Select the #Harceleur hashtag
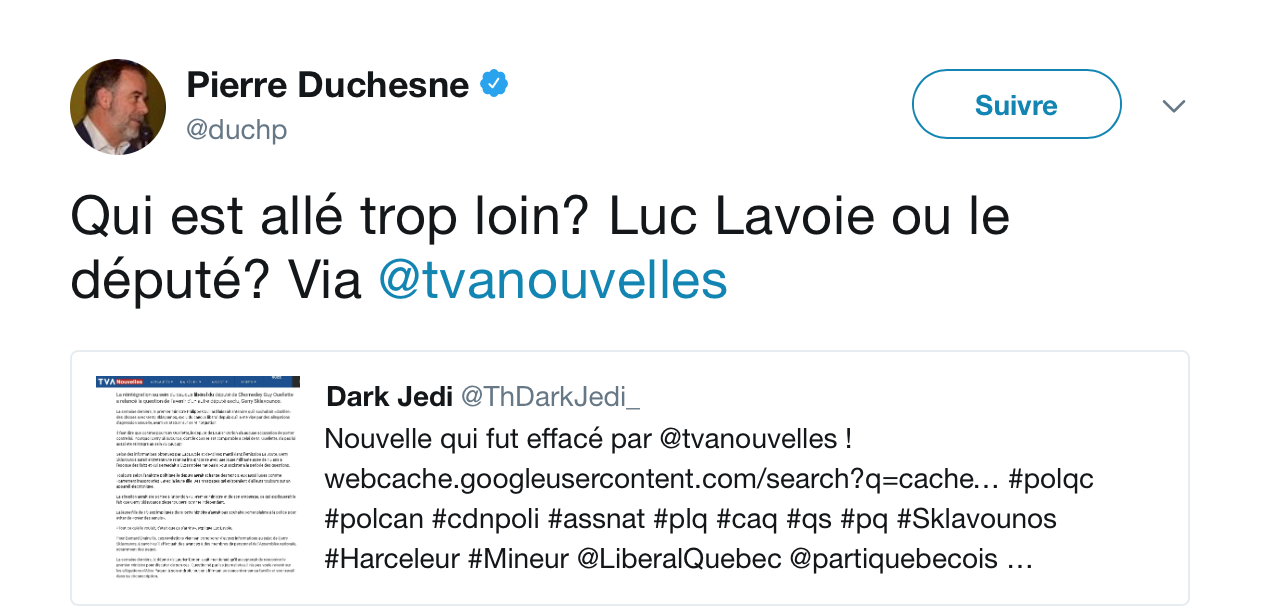This screenshot has height=614, width=1266. click(x=392, y=560)
